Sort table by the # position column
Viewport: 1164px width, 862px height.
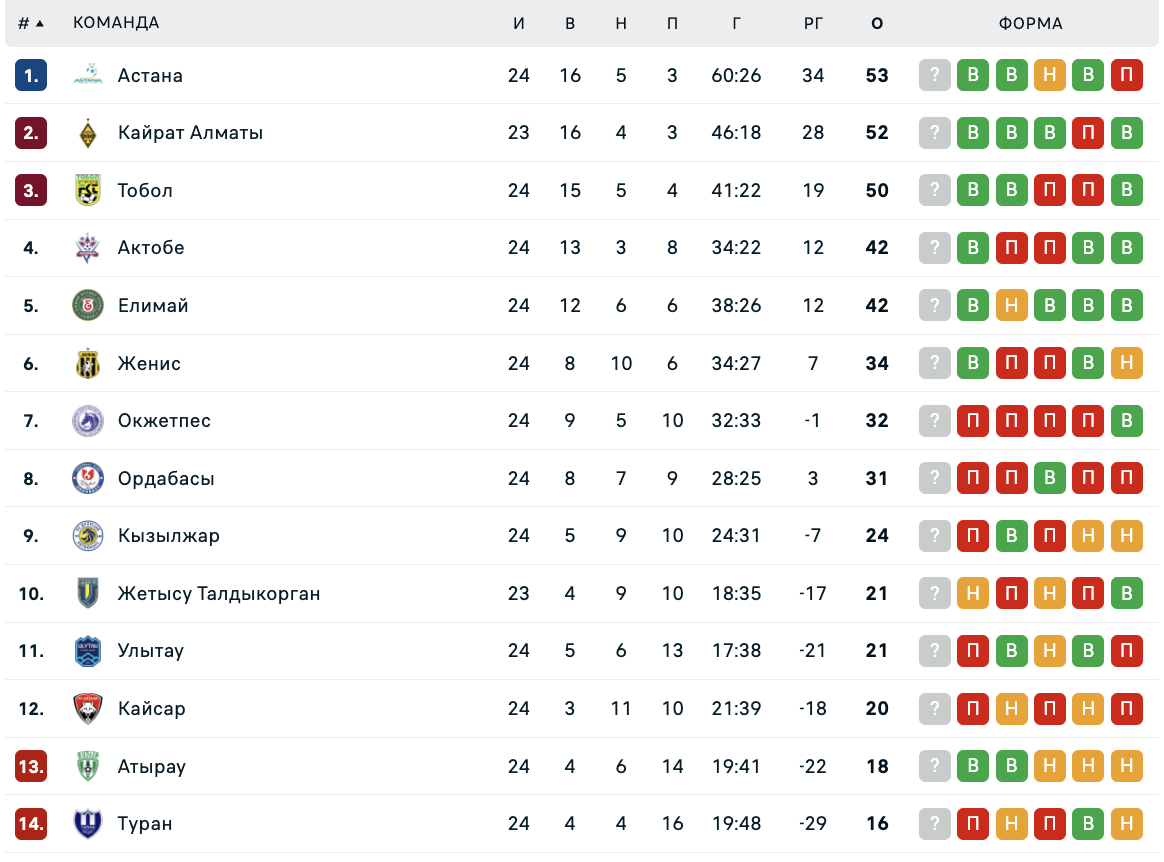tap(31, 23)
